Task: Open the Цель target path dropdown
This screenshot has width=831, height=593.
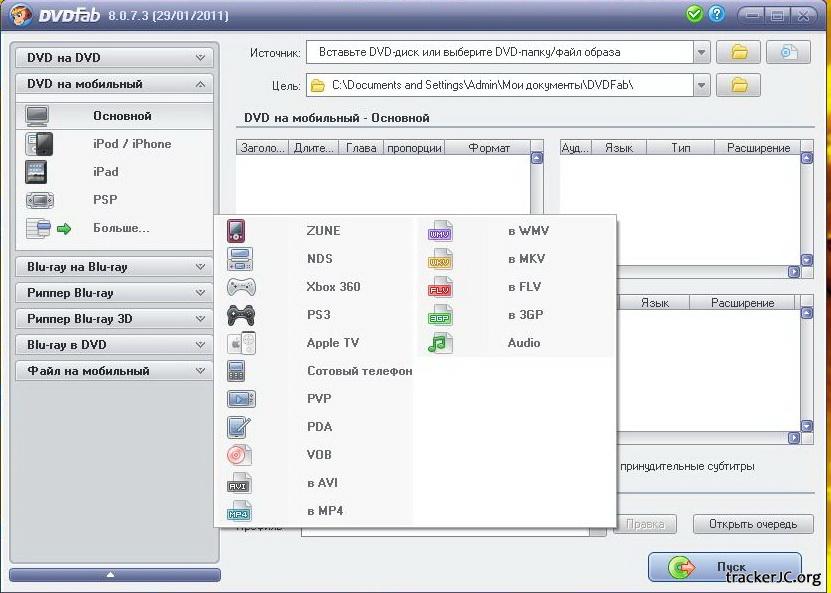Action: click(701, 86)
